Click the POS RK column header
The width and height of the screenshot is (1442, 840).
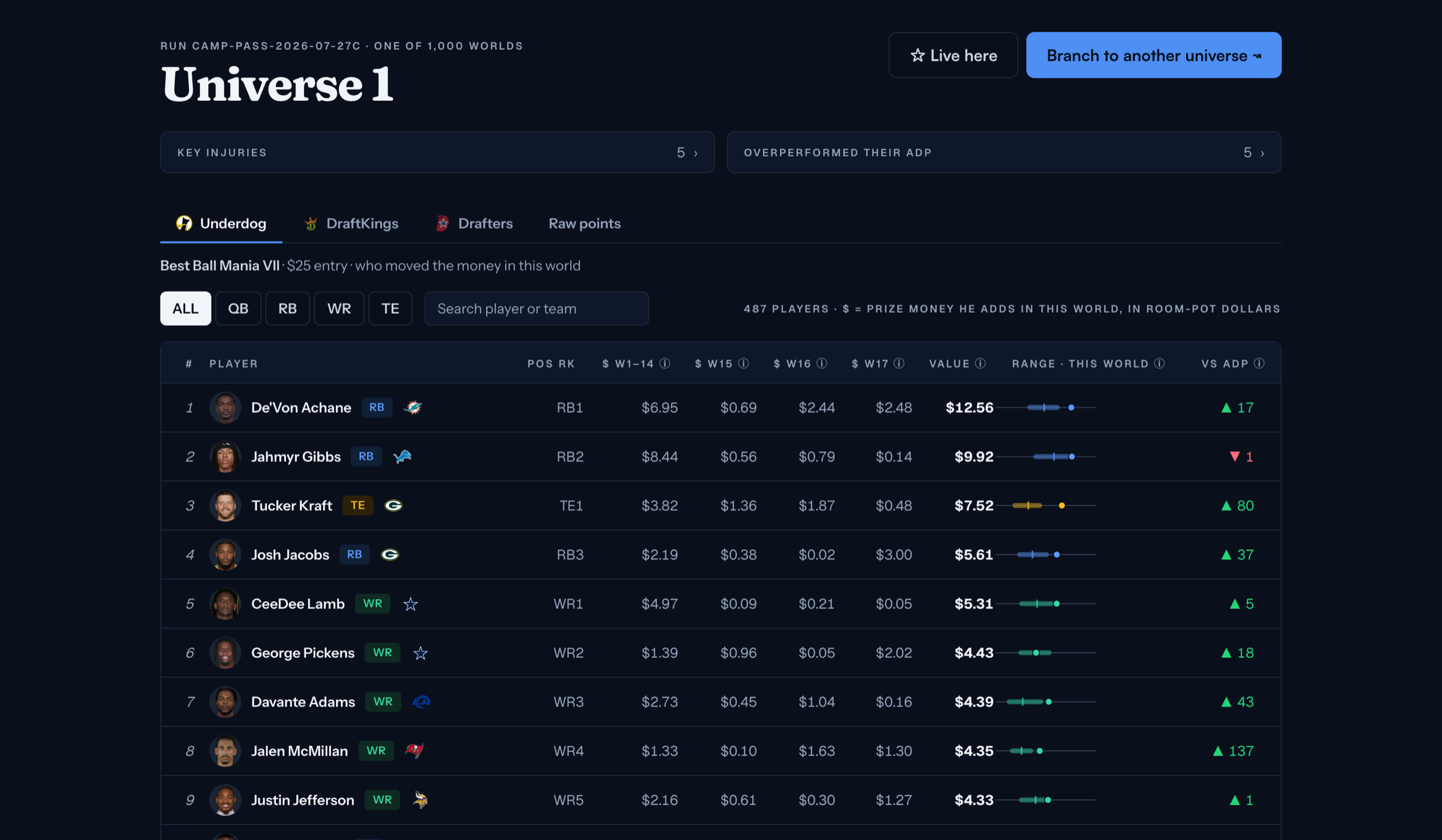551,364
